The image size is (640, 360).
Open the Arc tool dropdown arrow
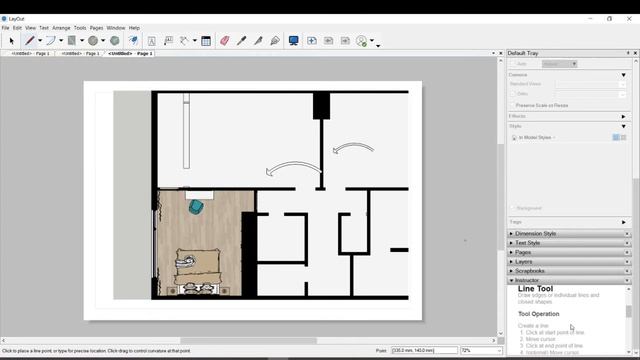tap(61, 40)
